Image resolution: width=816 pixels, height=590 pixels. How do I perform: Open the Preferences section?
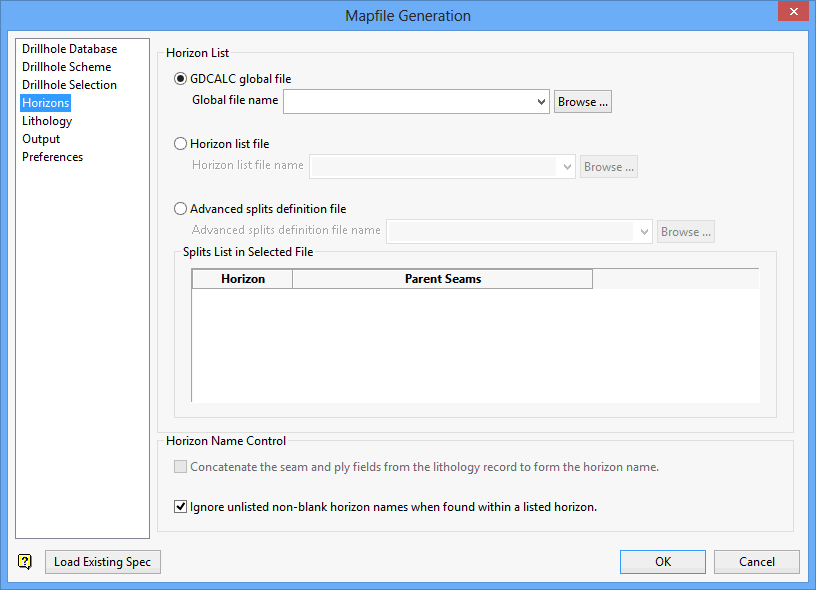[52, 157]
